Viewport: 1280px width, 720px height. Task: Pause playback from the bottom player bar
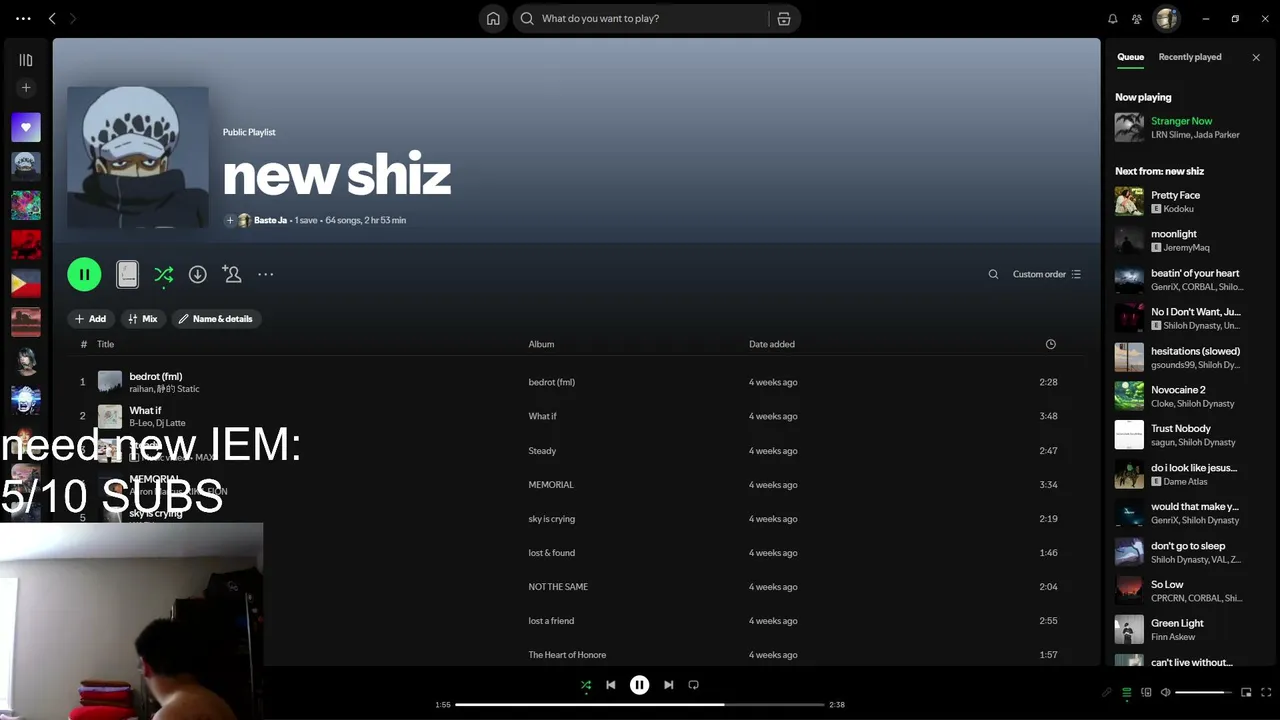(639, 685)
